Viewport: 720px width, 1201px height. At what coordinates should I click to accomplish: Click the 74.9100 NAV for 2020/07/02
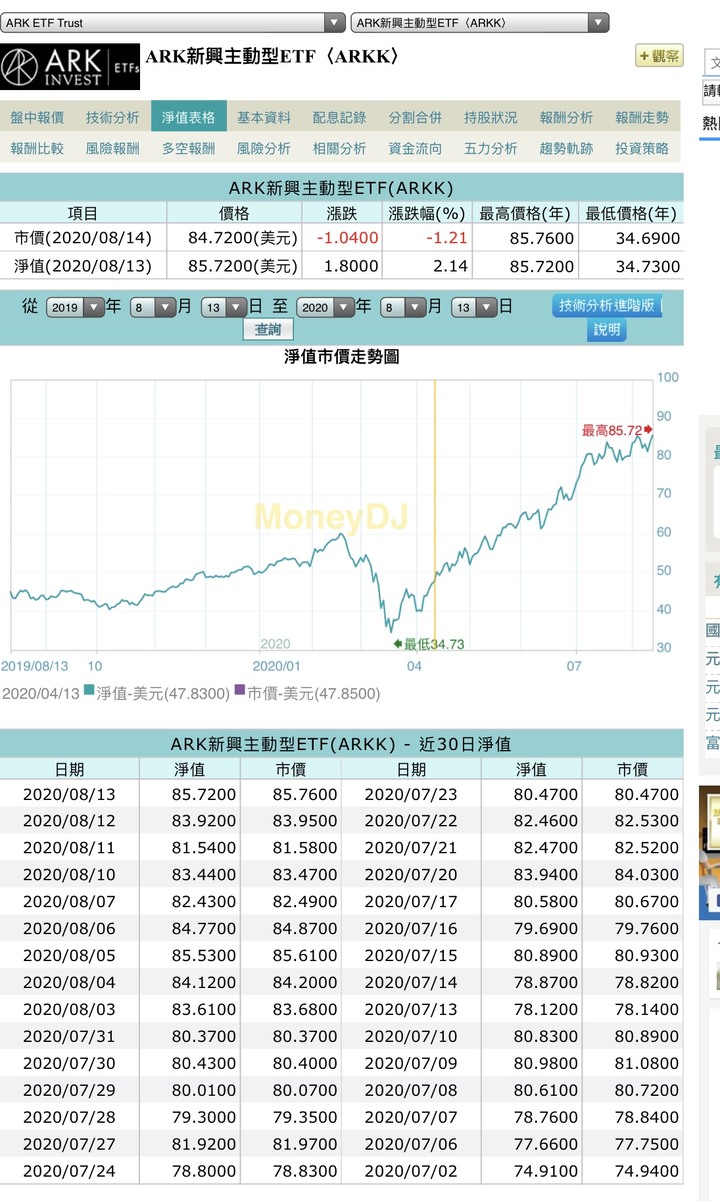(x=546, y=1172)
